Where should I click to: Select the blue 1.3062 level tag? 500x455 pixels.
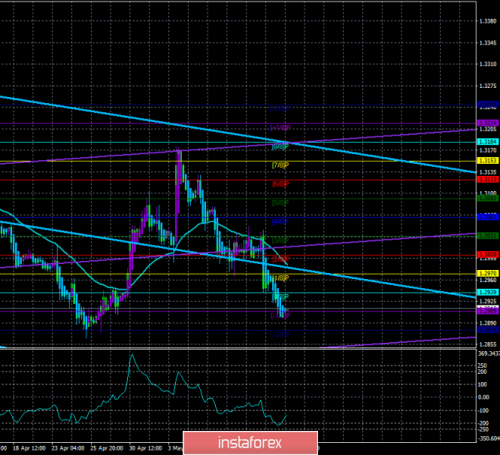pyautogui.click(x=488, y=217)
